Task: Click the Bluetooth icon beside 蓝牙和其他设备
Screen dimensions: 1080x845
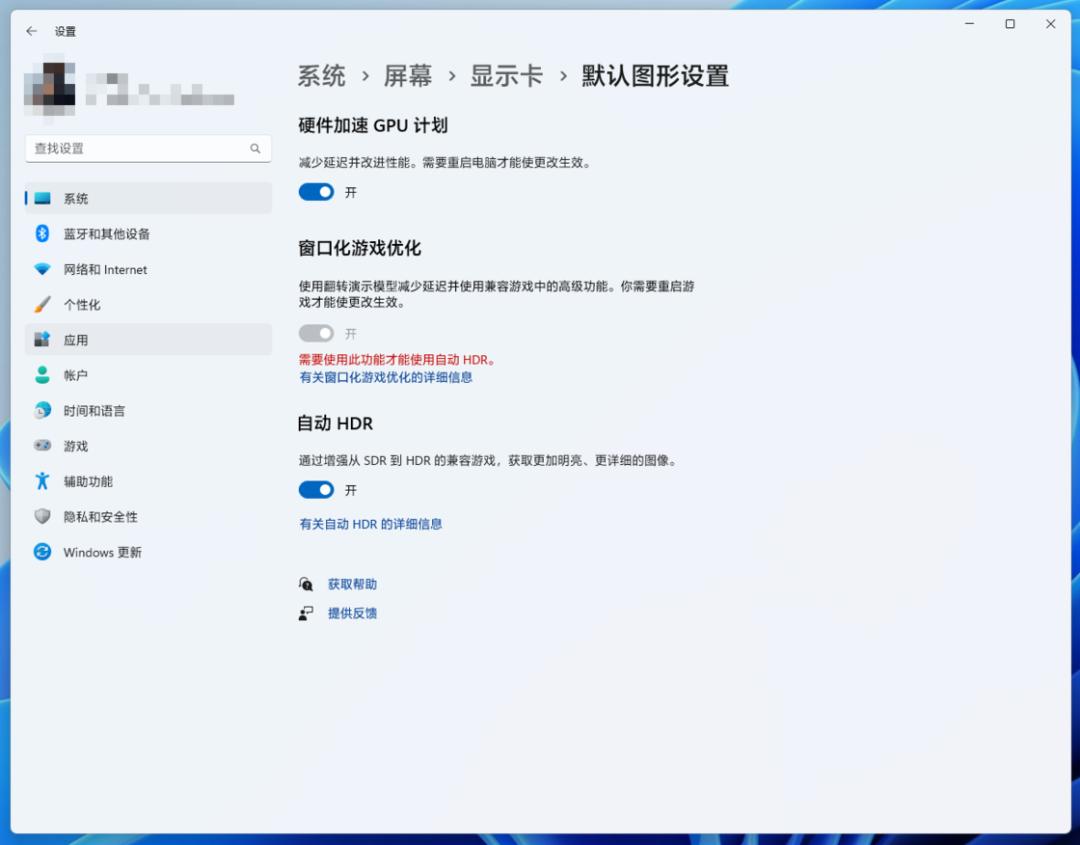Action: tap(43, 233)
